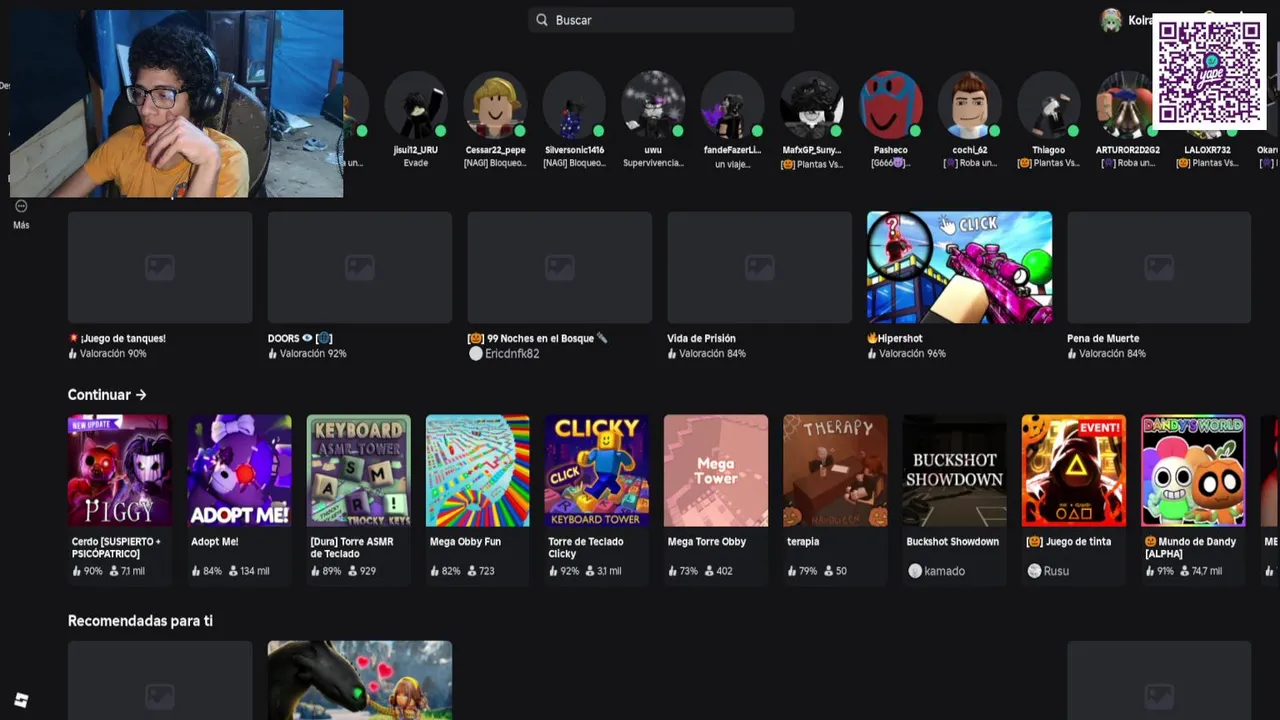This screenshot has height=720, width=1280.
Task: Open the Adopt Me! game thumbnail
Action: (x=239, y=470)
